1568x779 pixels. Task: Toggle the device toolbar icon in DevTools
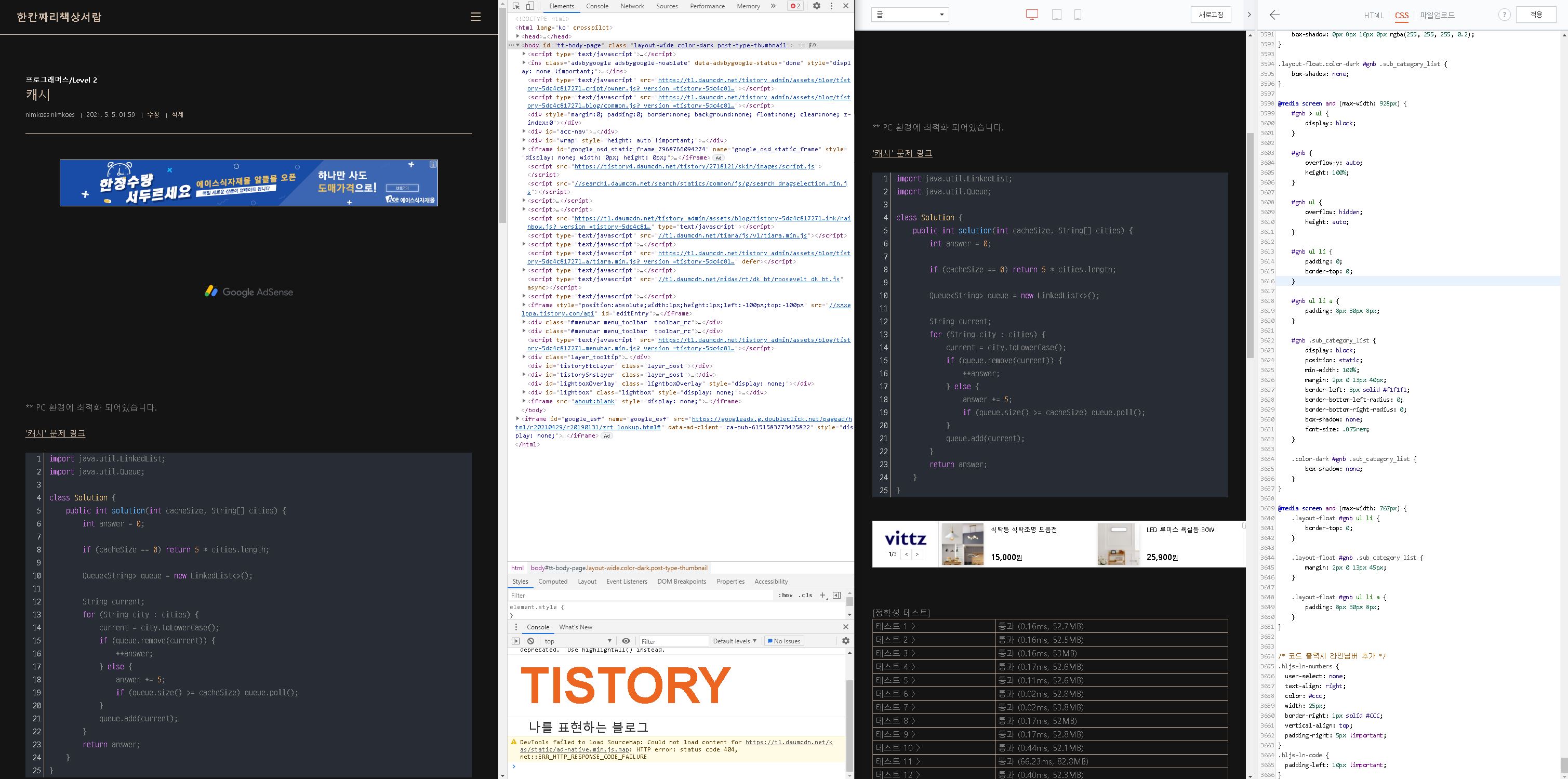(x=530, y=6)
